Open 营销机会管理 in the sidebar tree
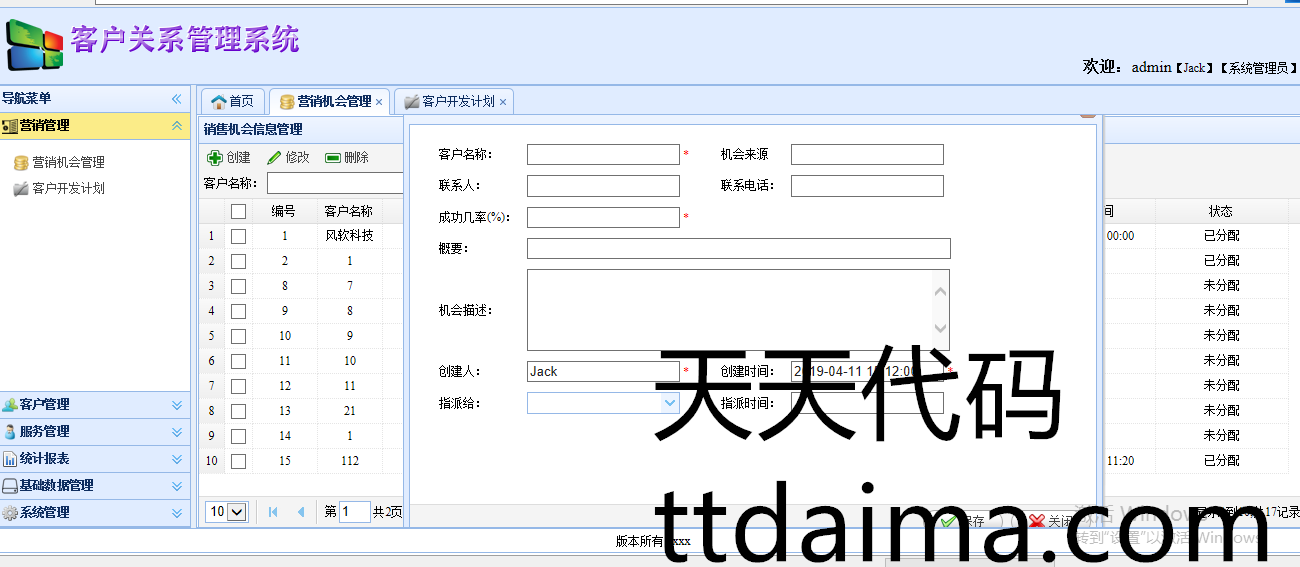This screenshot has width=1300, height=567. point(68,162)
